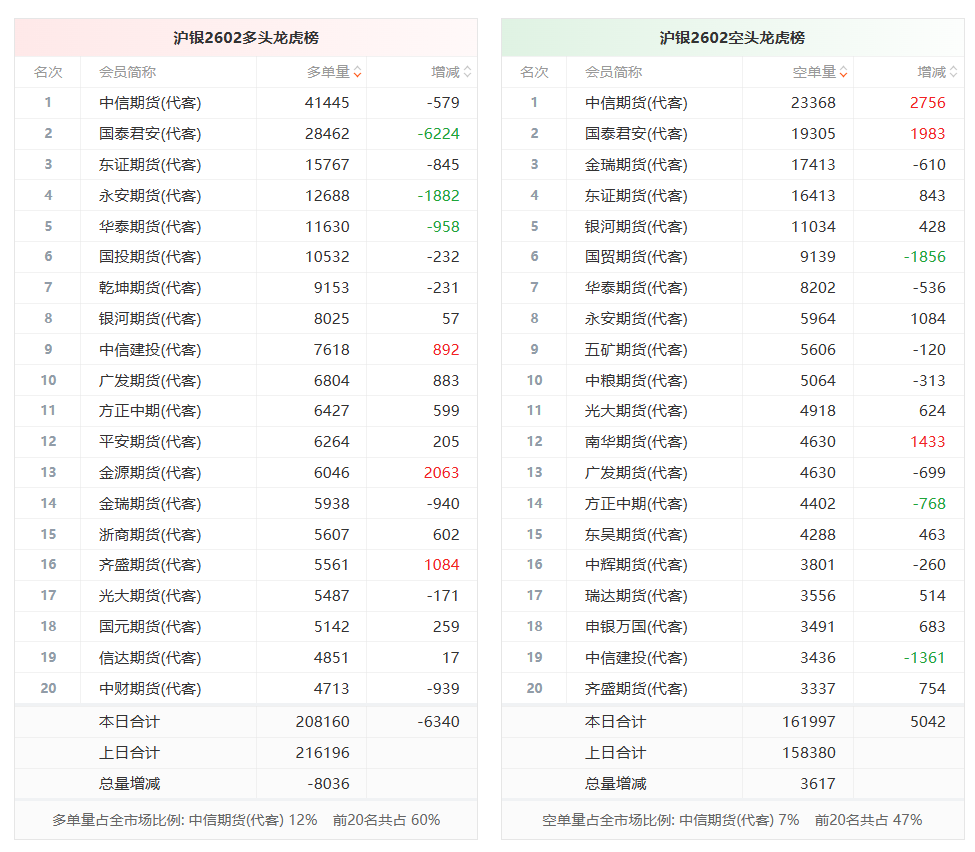
Task: Sort short table by 增减 arrows
Action: pos(953,72)
